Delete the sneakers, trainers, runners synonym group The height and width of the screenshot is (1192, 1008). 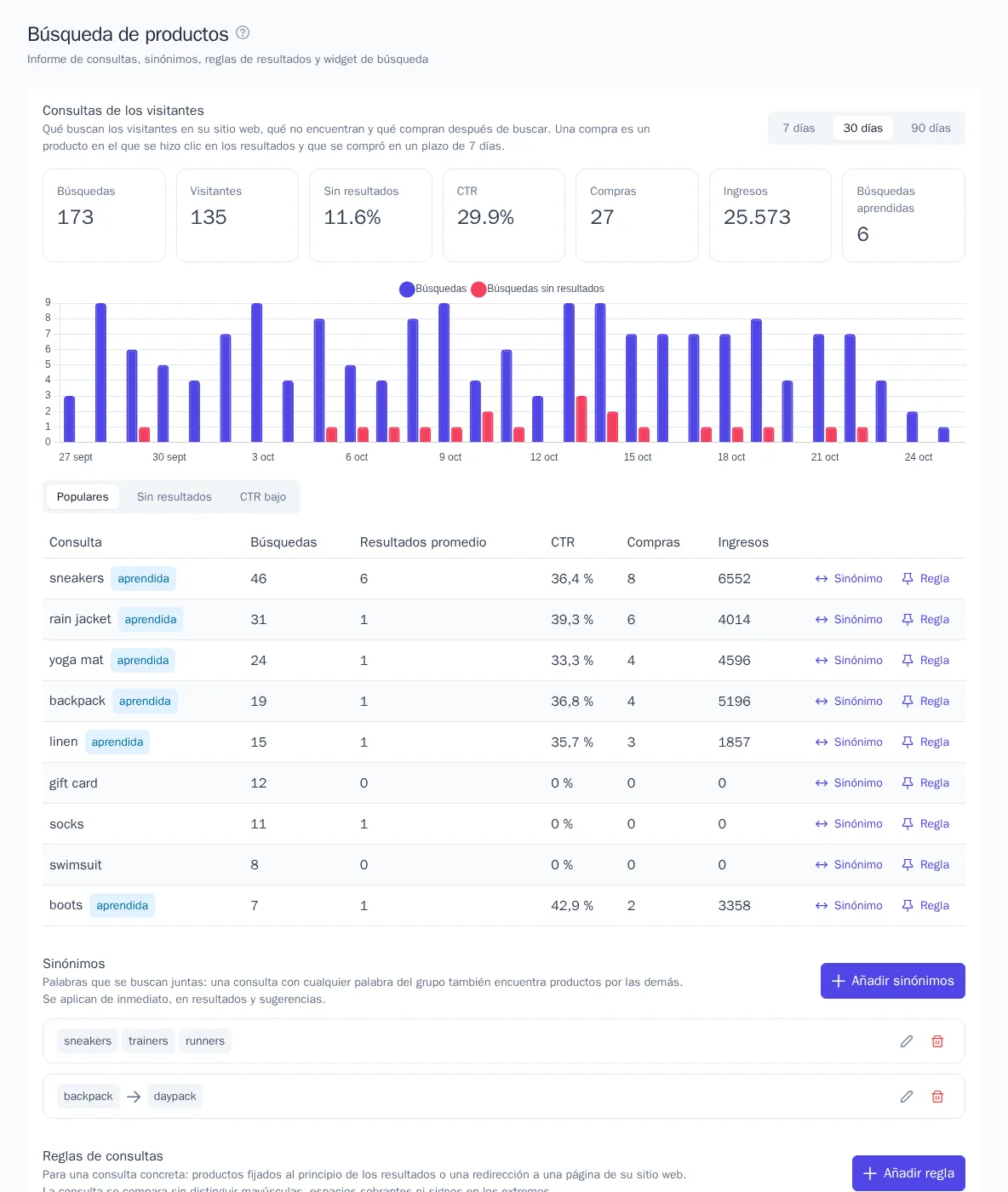[937, 1041]
